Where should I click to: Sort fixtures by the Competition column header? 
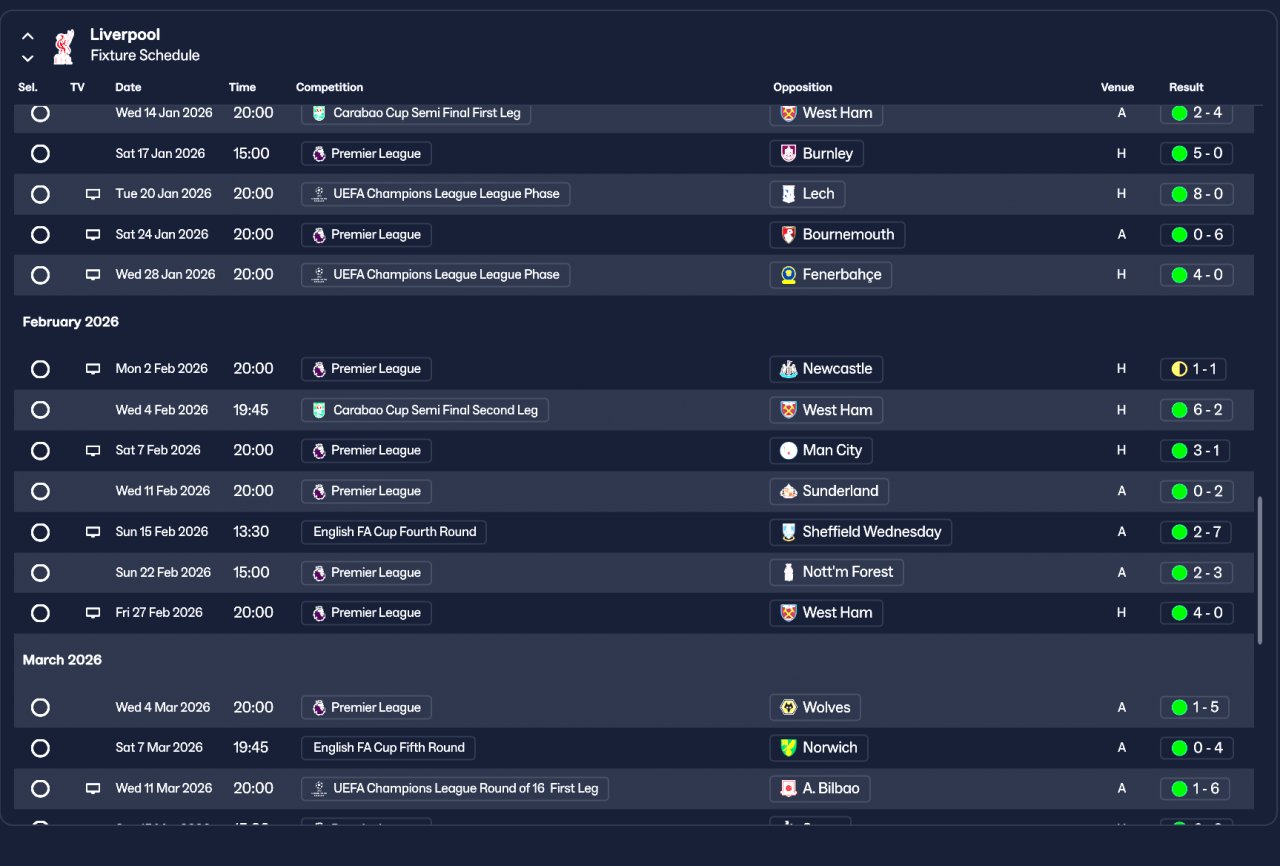tap(330, 88)
